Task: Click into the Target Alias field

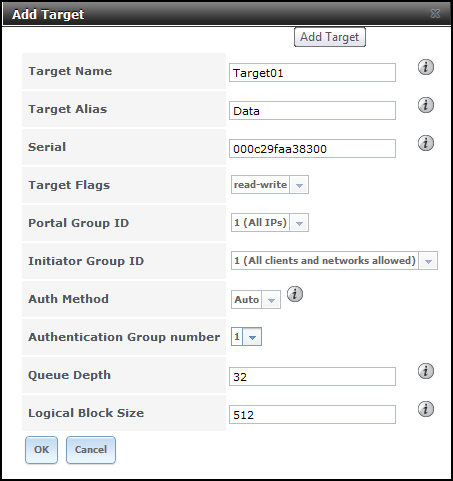Action: pyautogui.click(x=312, y=111)
